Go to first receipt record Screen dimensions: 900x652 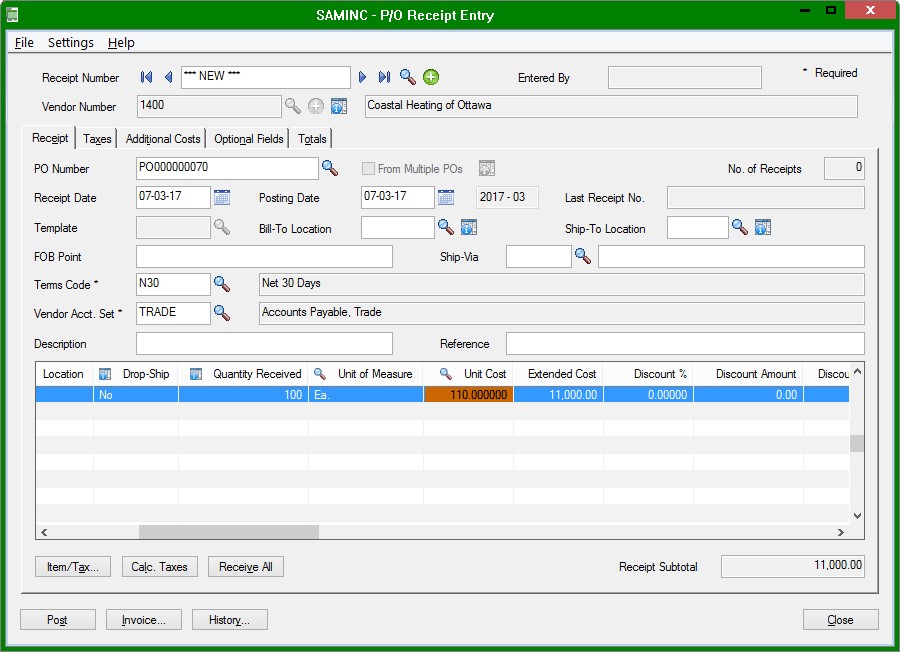[147, 77]
